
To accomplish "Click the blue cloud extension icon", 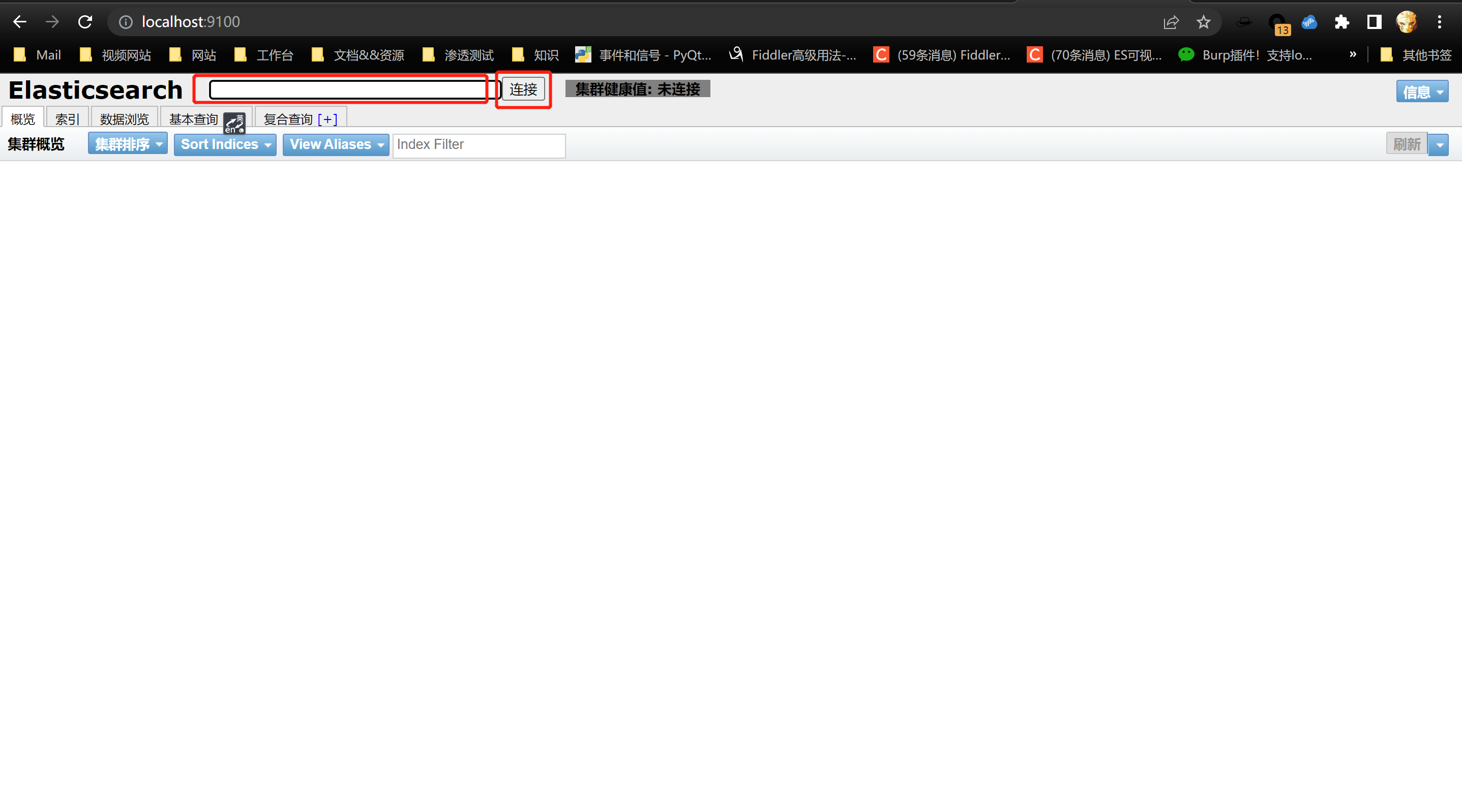I will [x=1309, y=21].
